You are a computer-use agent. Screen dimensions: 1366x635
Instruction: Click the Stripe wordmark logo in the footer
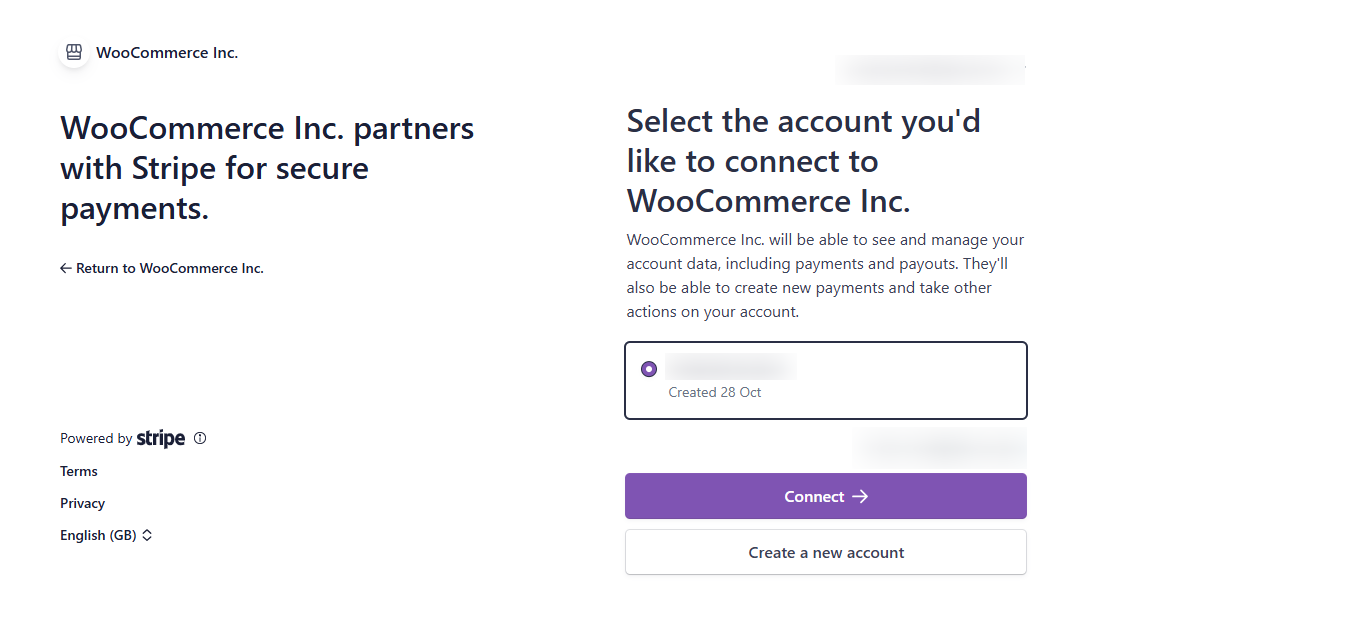pos(161,437)
